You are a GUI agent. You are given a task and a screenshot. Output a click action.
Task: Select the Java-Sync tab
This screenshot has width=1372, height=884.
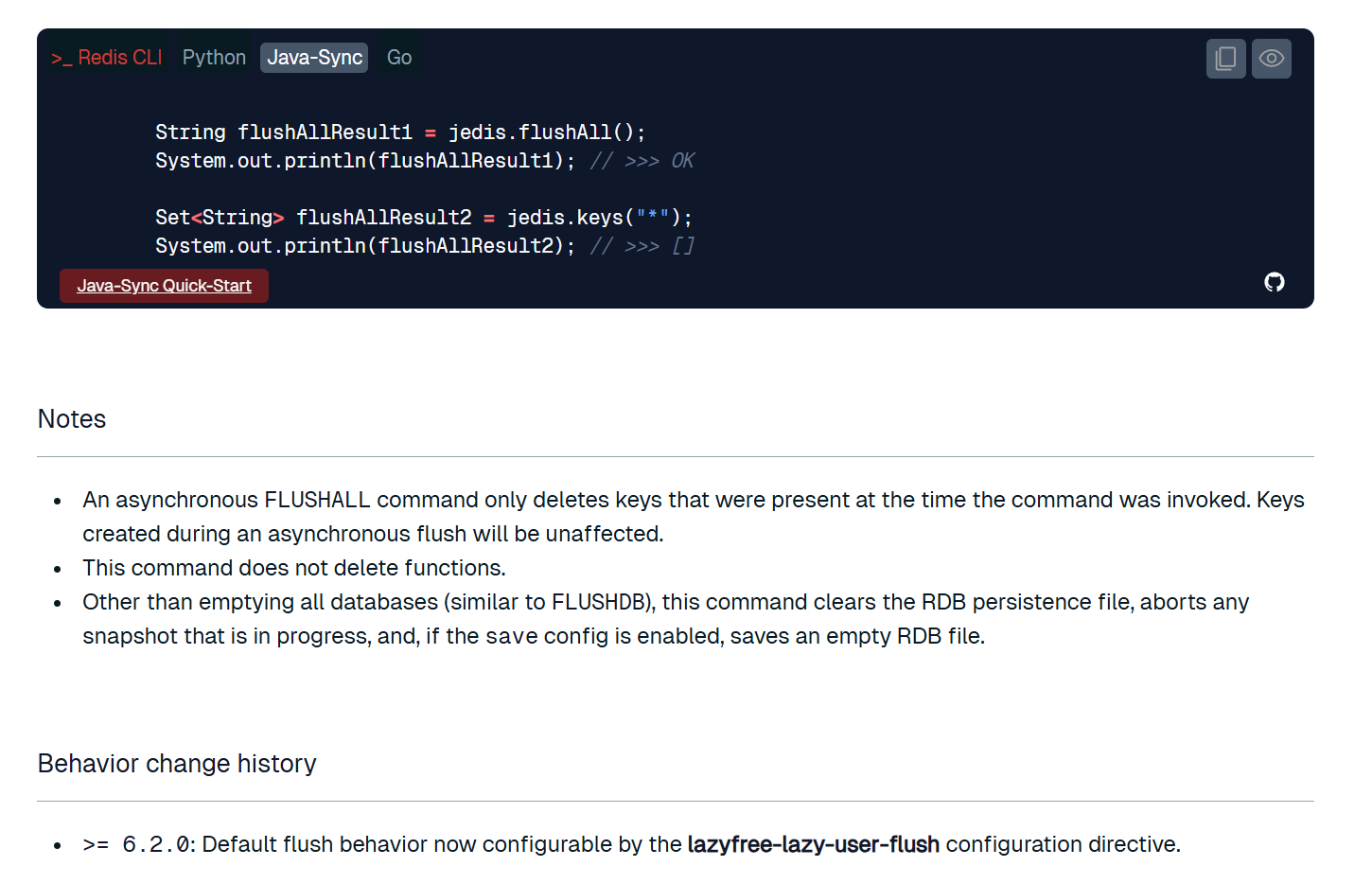pos(314,58)
